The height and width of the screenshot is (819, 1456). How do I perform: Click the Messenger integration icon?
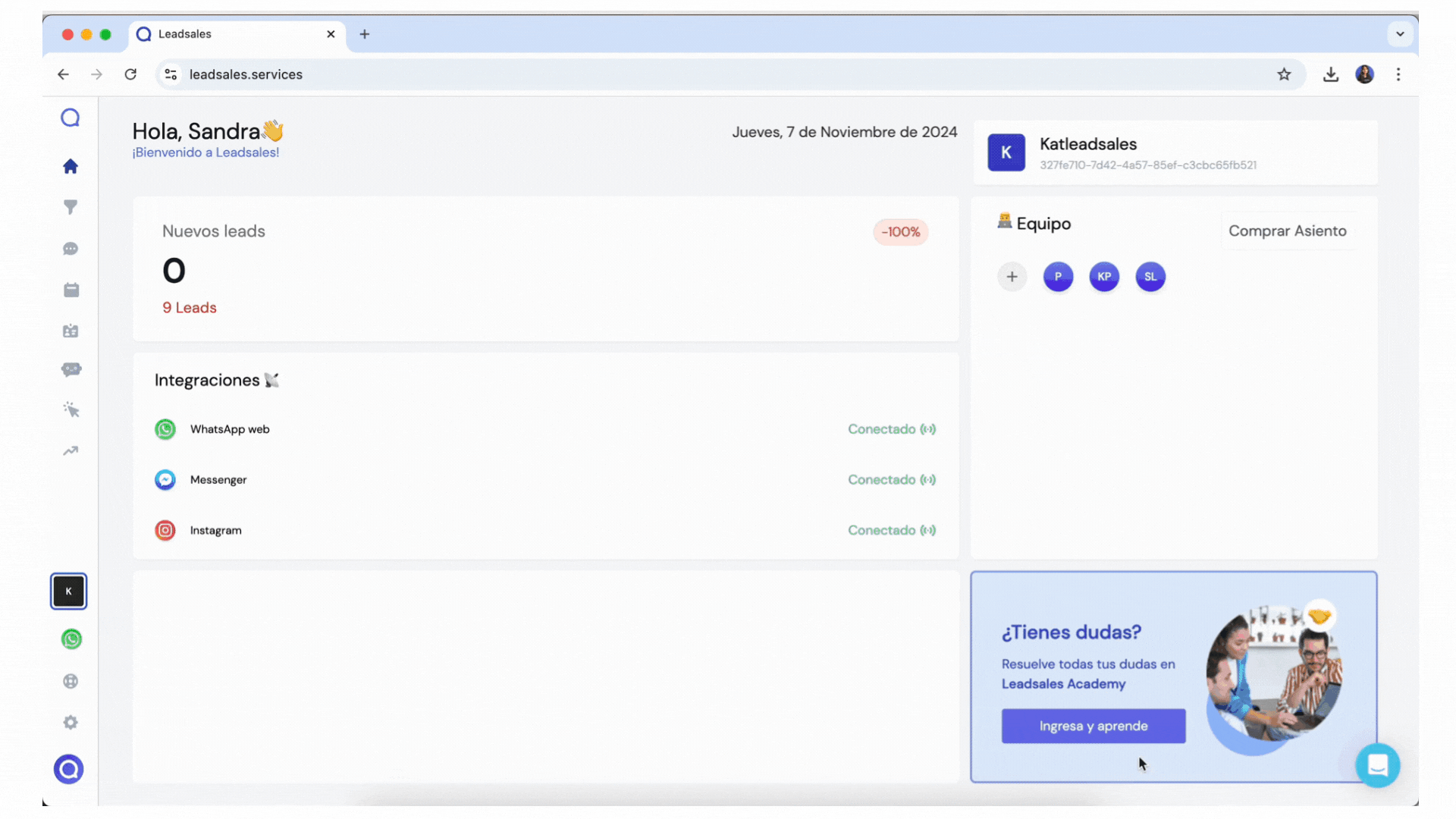[x=165, y=480]
